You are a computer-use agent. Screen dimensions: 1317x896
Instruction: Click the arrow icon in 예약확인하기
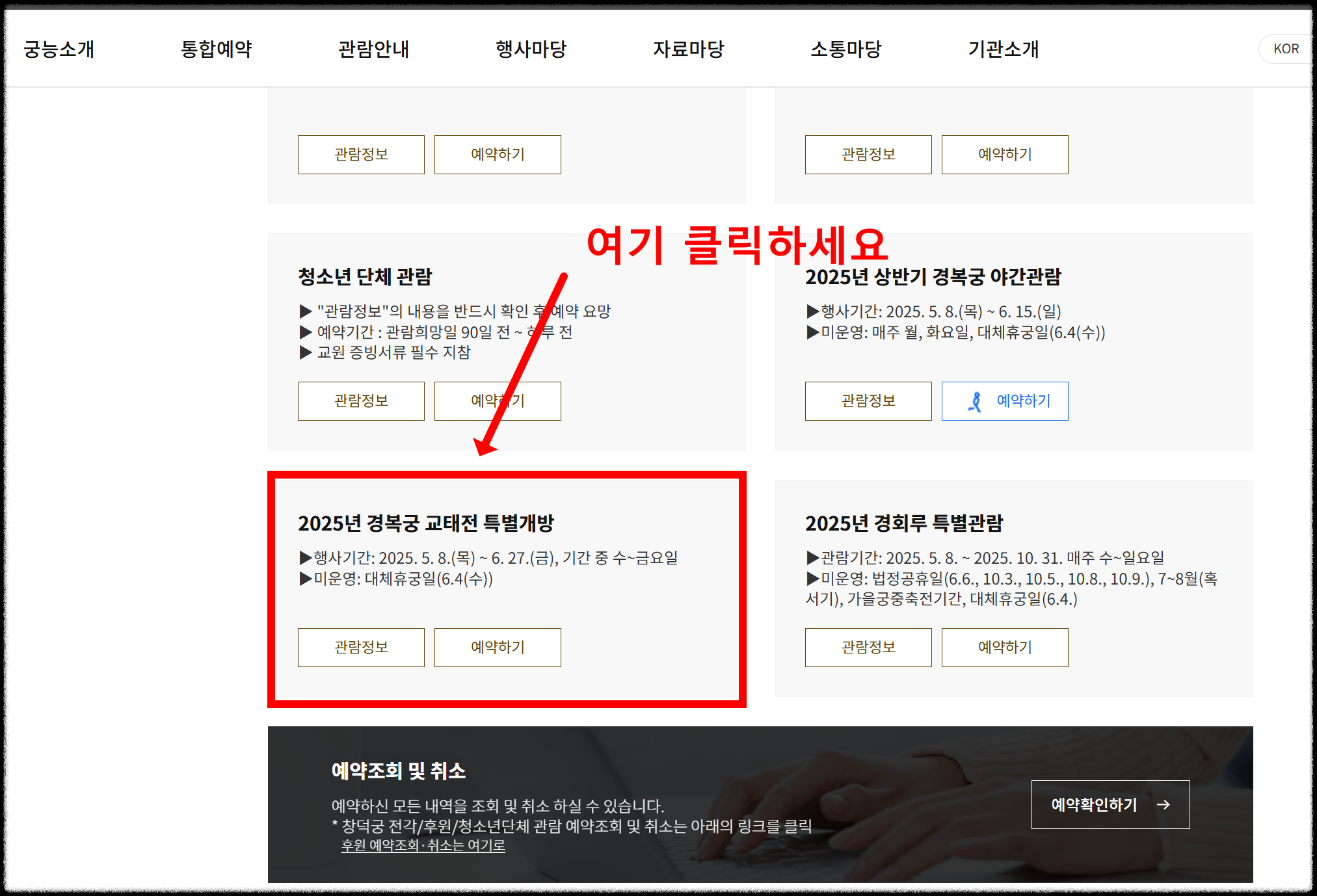click(1164, 805)
